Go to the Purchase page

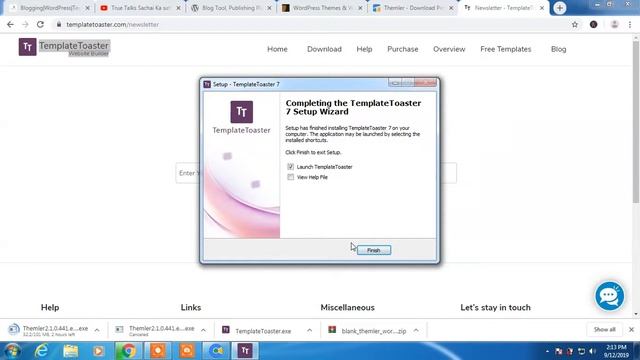[402, 49]
